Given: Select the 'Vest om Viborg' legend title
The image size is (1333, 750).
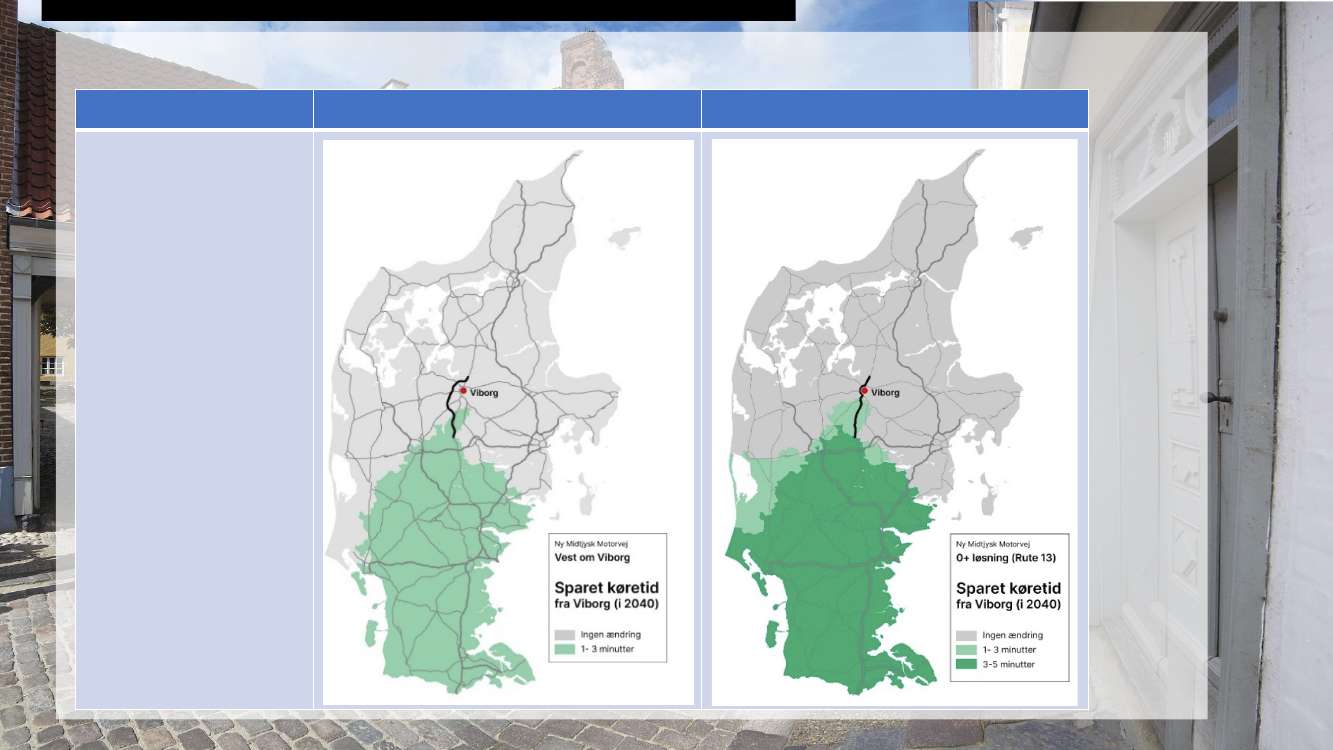Looking at the screenshot, I should click(592, 557).
